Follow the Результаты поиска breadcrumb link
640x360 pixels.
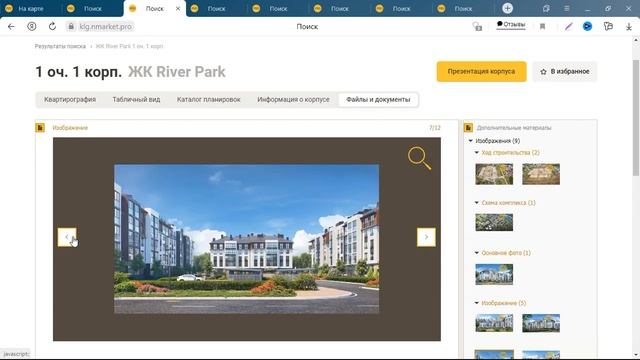click(60, 47)
